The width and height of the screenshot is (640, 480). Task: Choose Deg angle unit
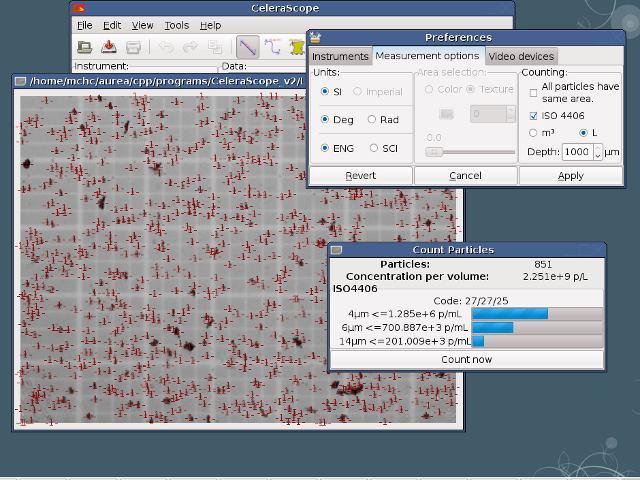point(325,119)
